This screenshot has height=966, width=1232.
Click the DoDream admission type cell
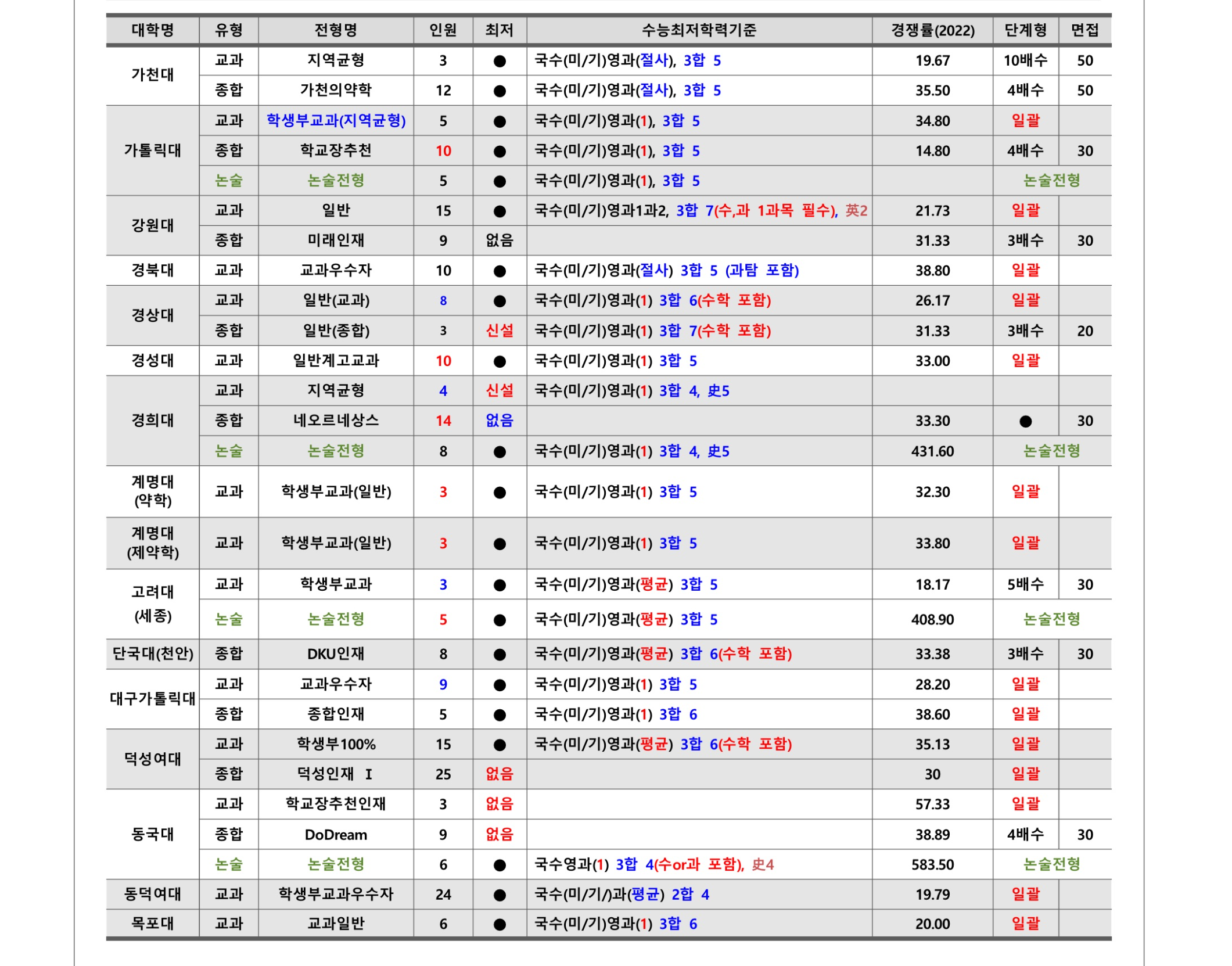(336, 834)
